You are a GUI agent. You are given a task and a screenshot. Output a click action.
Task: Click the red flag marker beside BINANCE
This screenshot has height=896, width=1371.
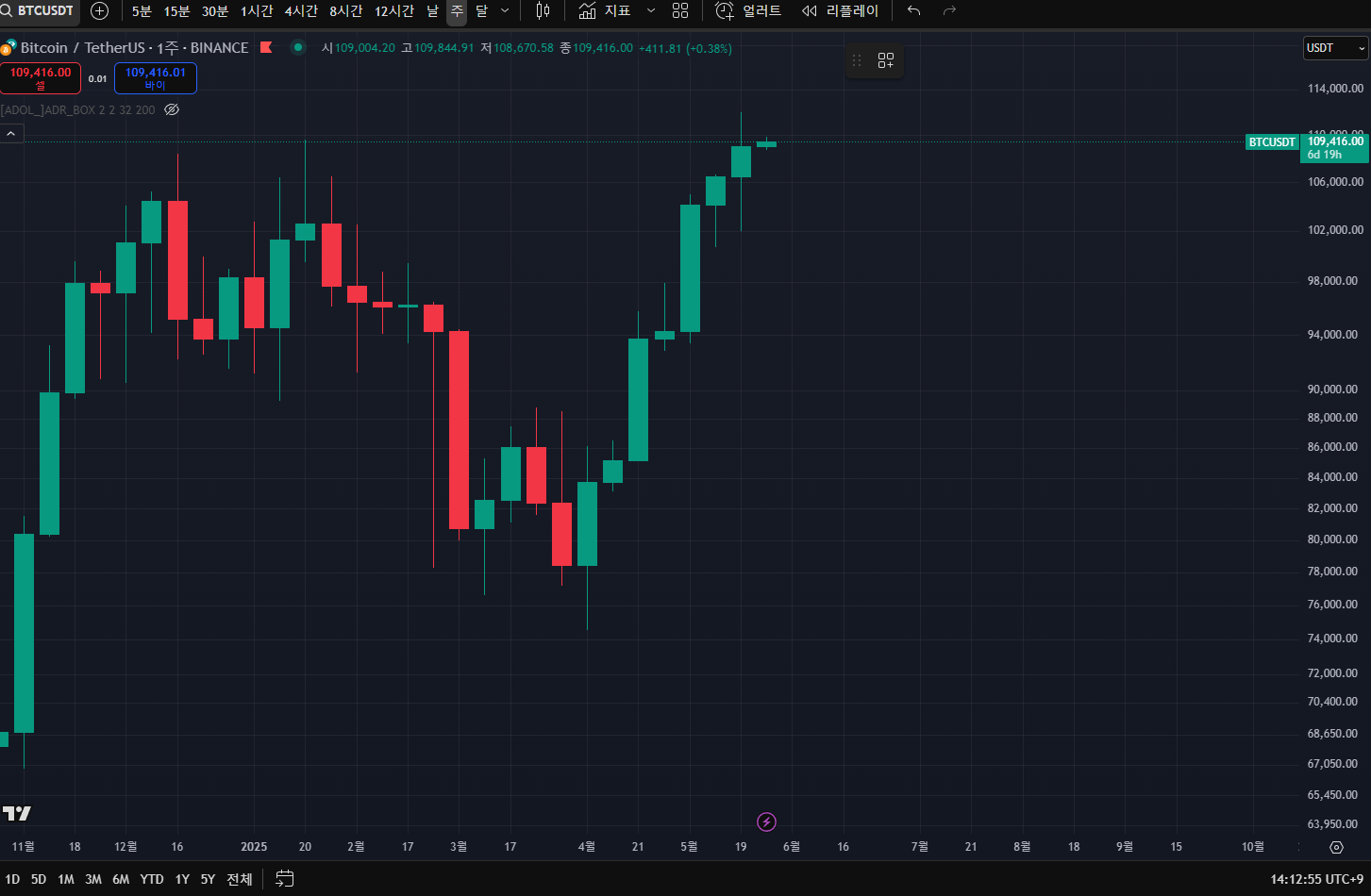(x=266, y=47)
